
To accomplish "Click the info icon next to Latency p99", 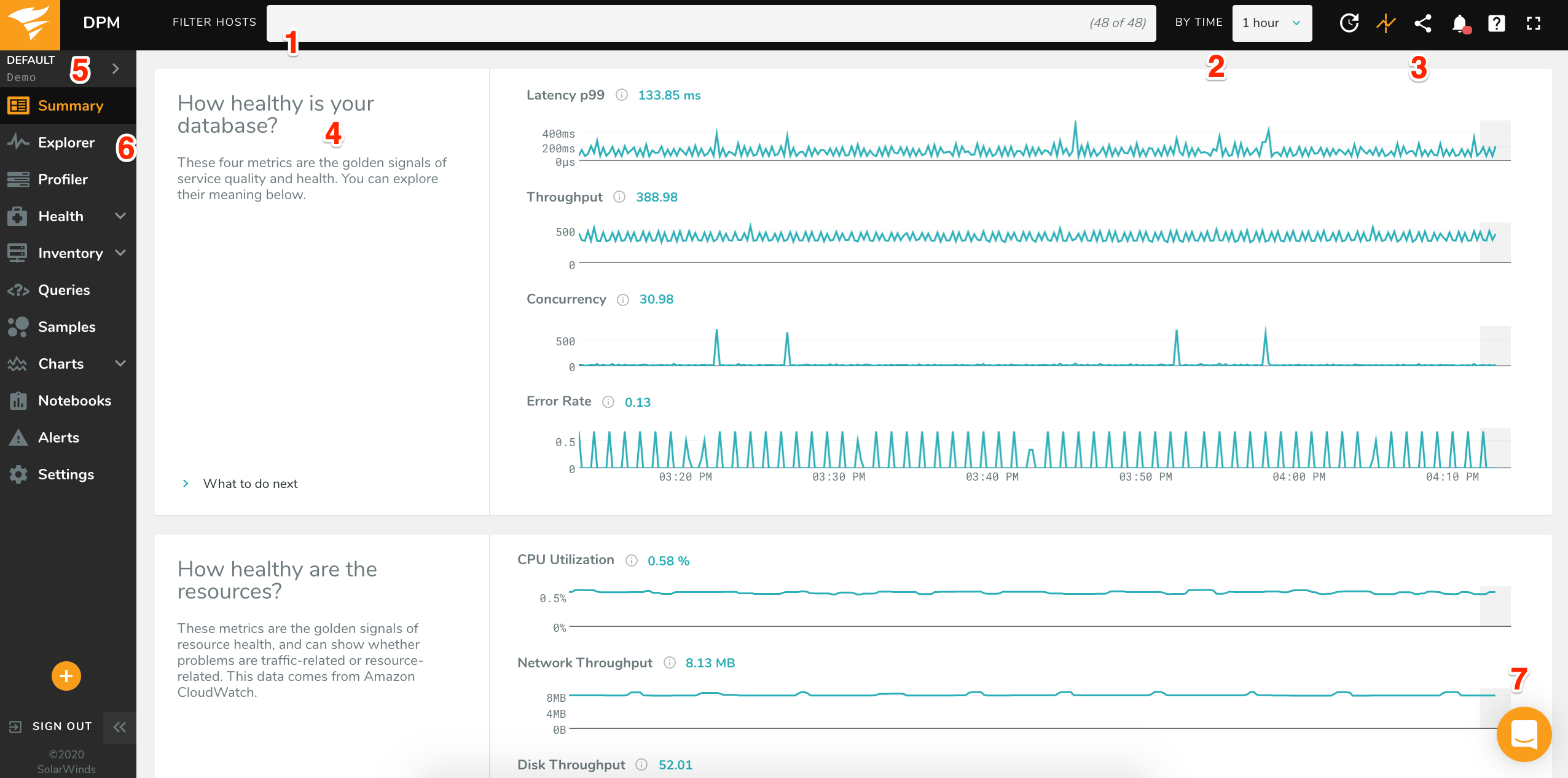I will 622,95.
